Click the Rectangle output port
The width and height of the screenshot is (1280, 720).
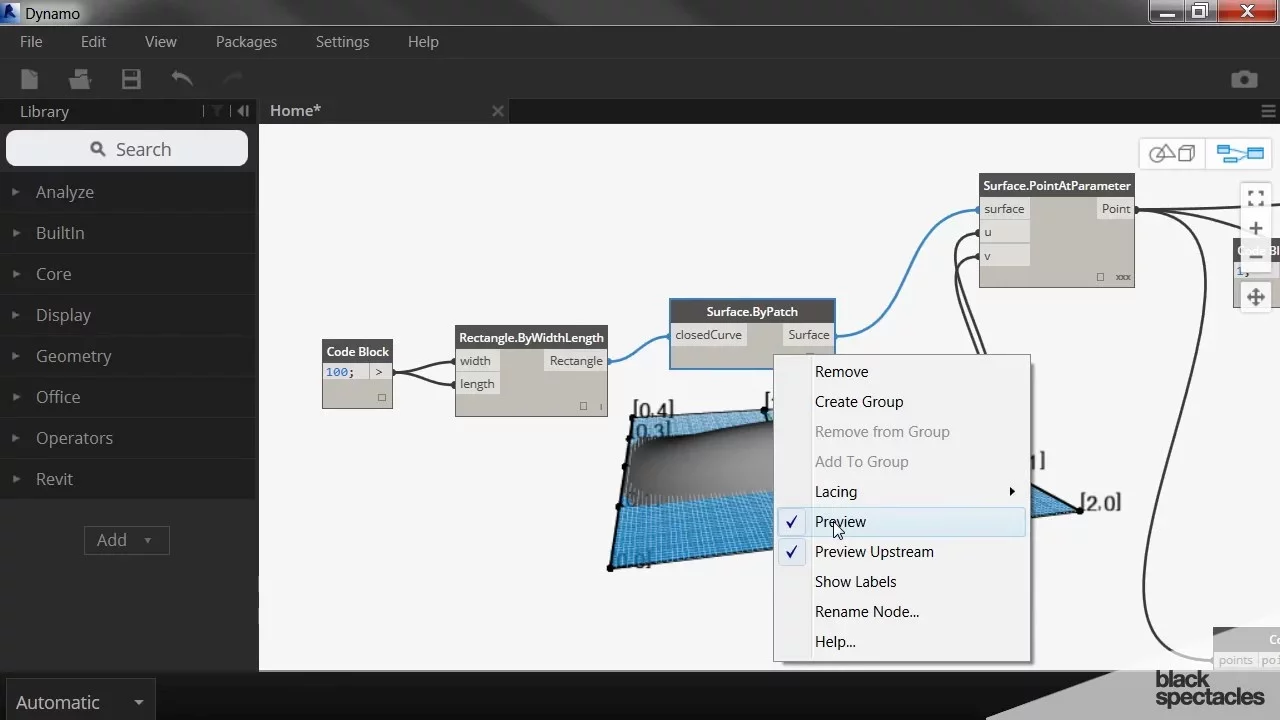(576, 361)
